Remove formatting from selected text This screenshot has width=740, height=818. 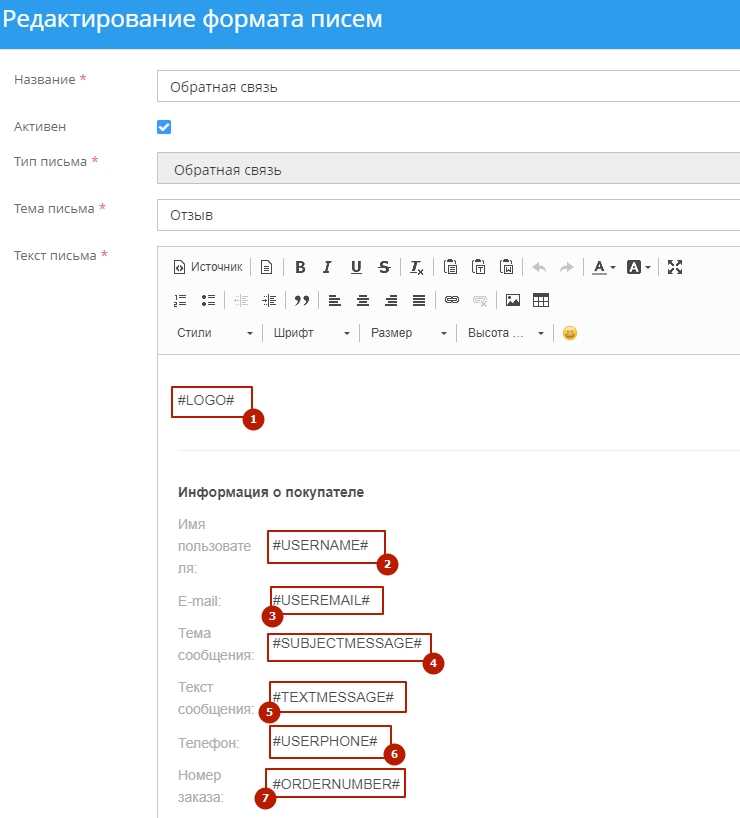point(416,267)
